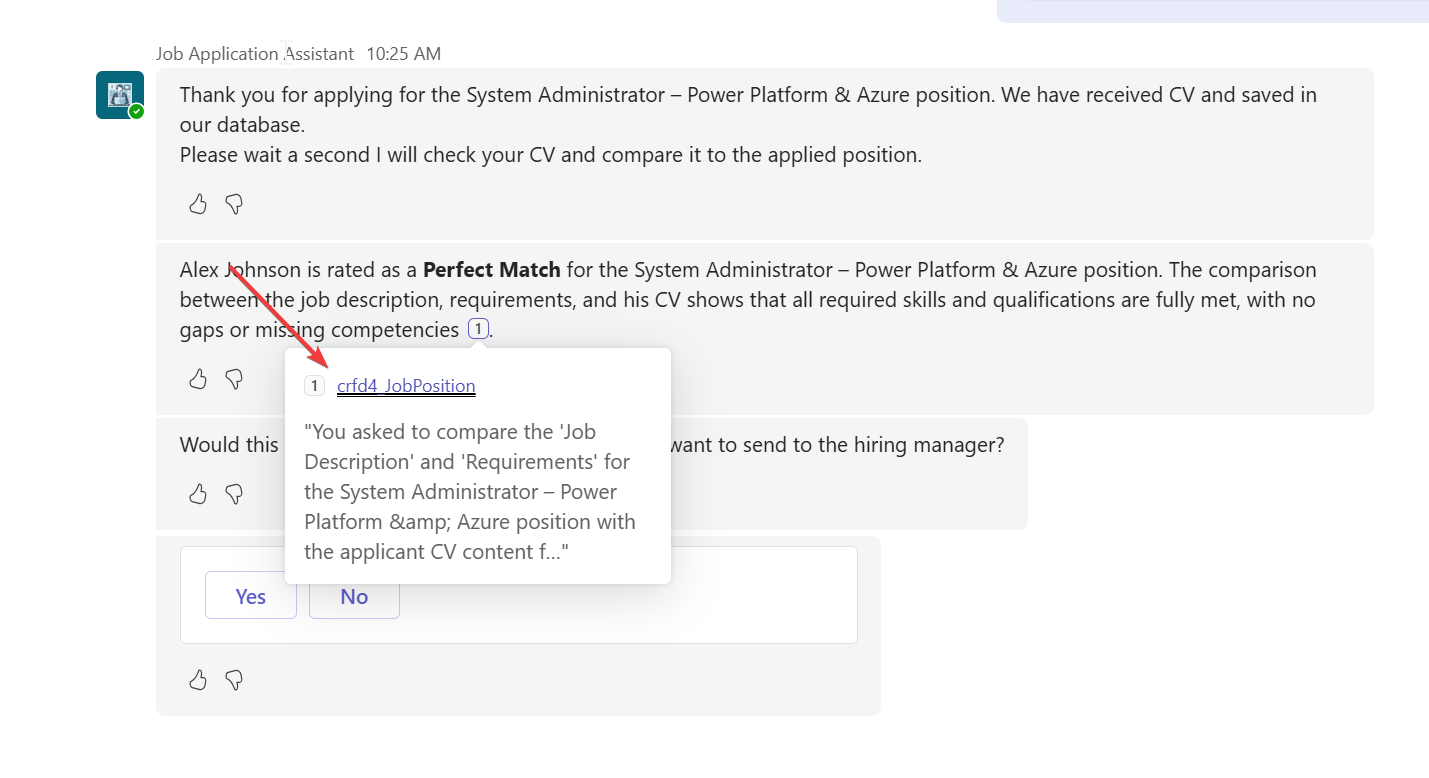Click the green presence badge on the avatar
Viewport: 1429px width, 778px height.
(136, 112)
